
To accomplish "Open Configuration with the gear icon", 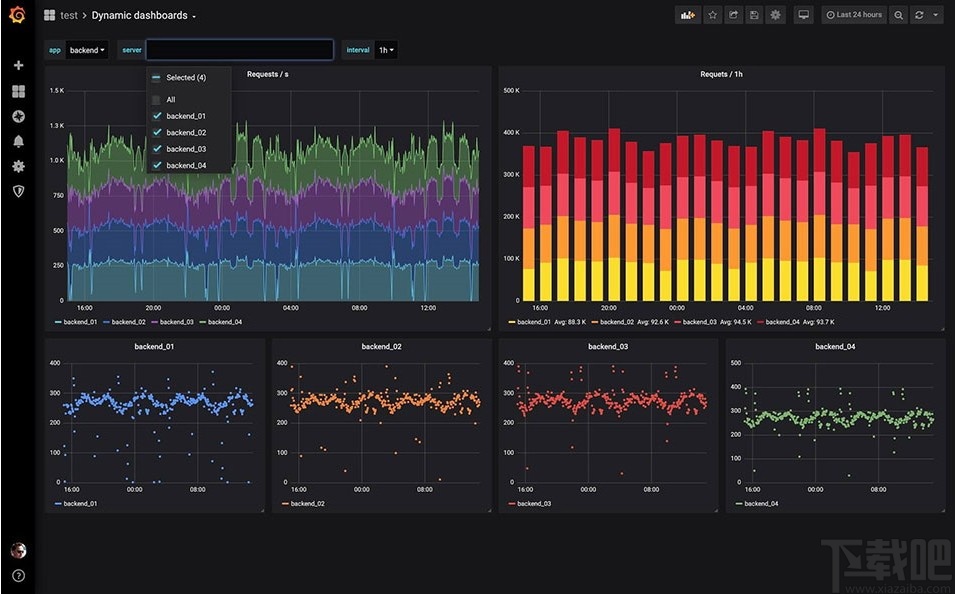I will coord(17,166).
